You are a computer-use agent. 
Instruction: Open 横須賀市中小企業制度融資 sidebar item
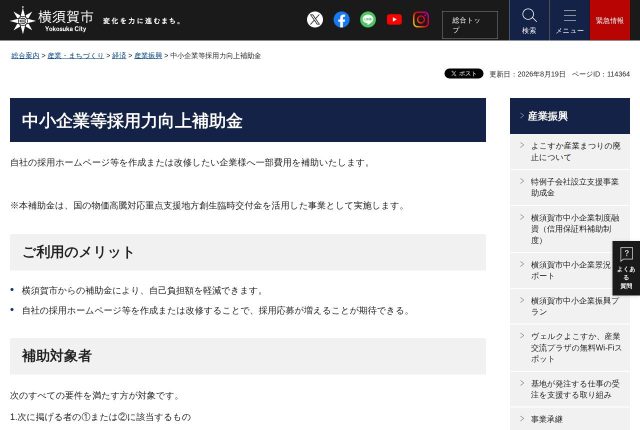click(x=570, y=229)
